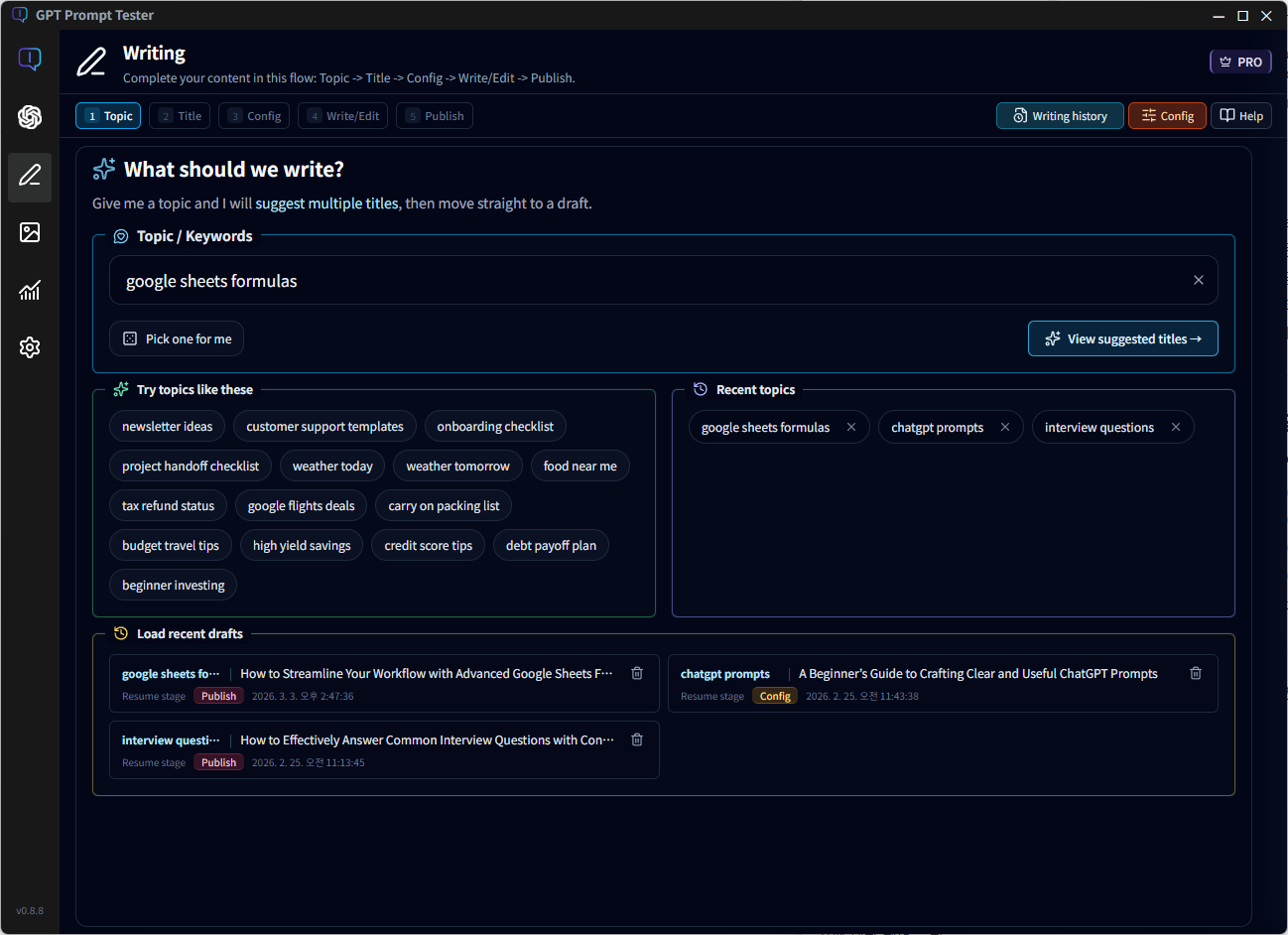Viewport: 1288px width, 935px height.
Task: Switch to the Title step tab
Action: 179,115
